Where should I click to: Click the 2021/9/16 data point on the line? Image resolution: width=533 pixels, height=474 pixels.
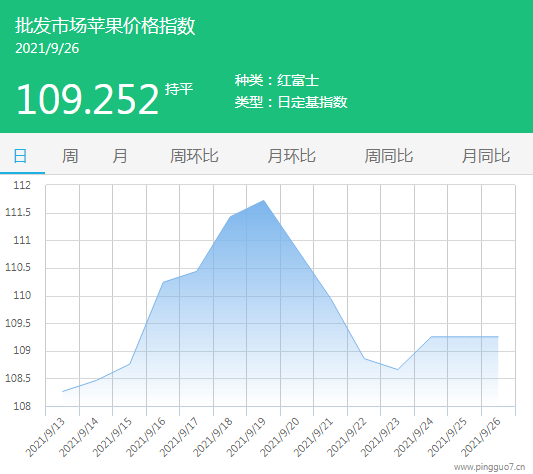point(163,282)
